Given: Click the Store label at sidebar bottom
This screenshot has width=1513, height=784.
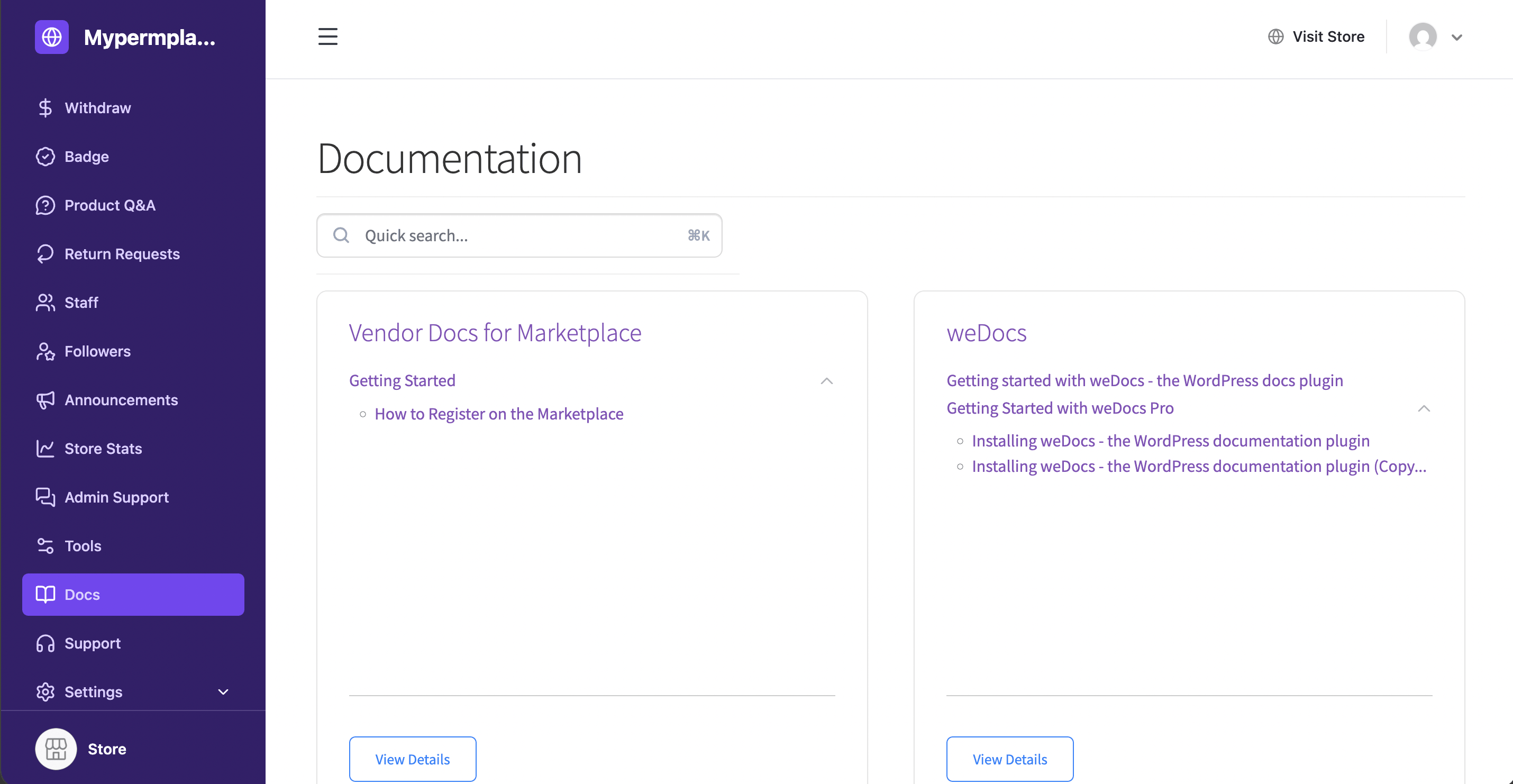Looking at the screenshot, I should coord(107,749).
